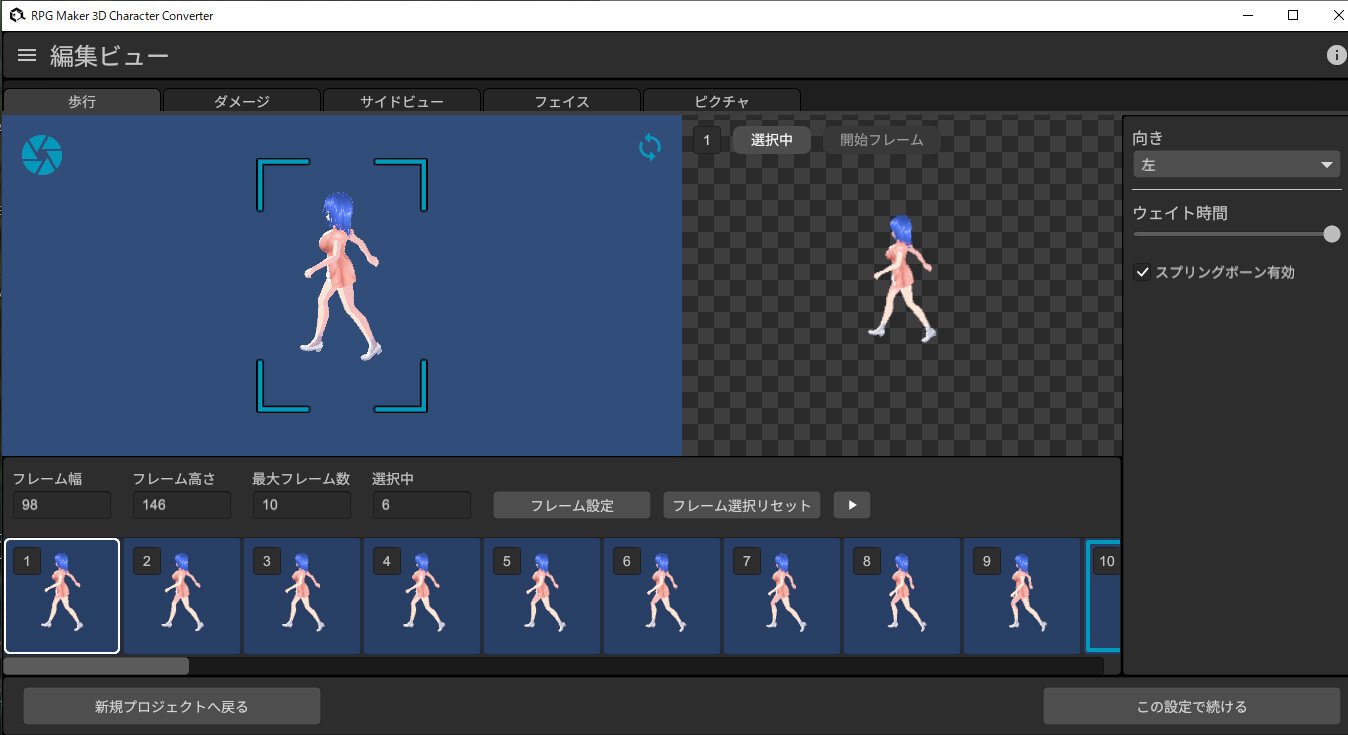Open the 向き direction dropdown
The image size is (1348, 735).
tap(1236, 164)
